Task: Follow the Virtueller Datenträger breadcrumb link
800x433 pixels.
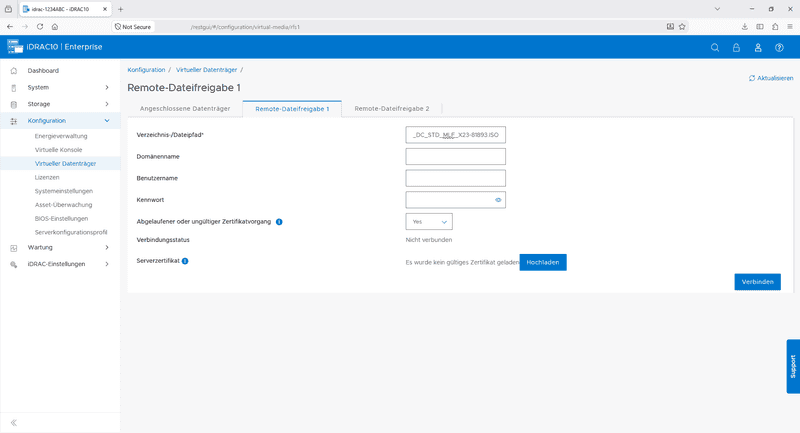Action: [x=207, y=70]
